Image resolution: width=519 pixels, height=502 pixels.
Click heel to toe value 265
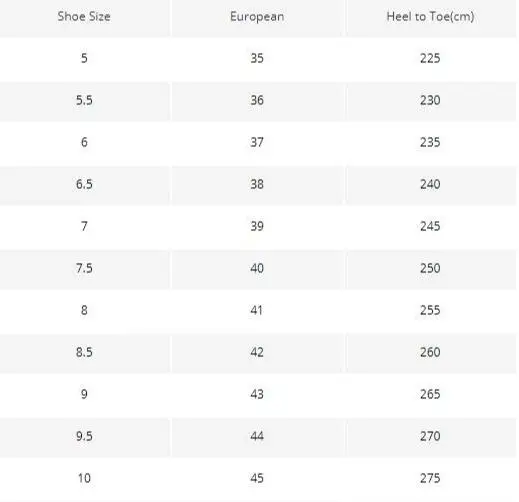coord(430,394)
